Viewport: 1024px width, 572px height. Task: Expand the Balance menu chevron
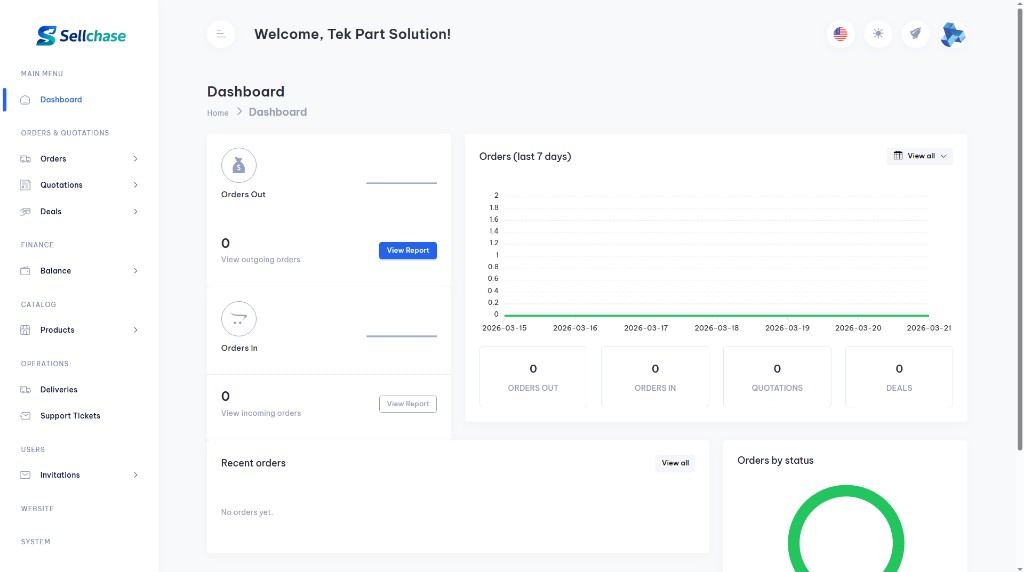pyautogui.click(x=135, y=270)
